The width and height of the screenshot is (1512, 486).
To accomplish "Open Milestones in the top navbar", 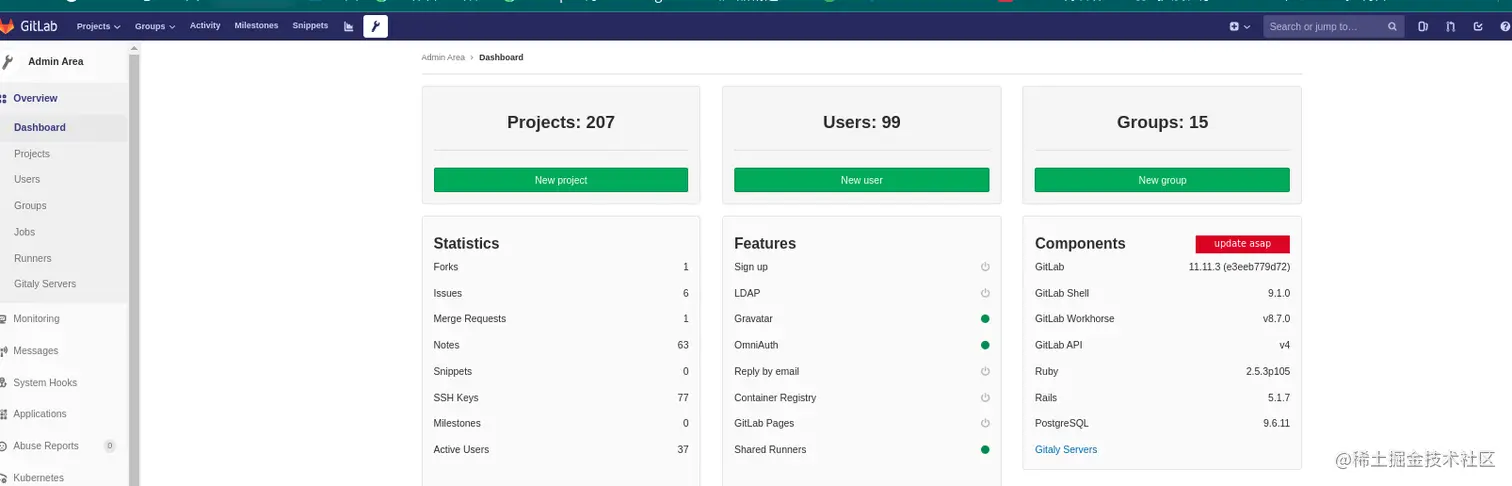I will tap(256, 26).
